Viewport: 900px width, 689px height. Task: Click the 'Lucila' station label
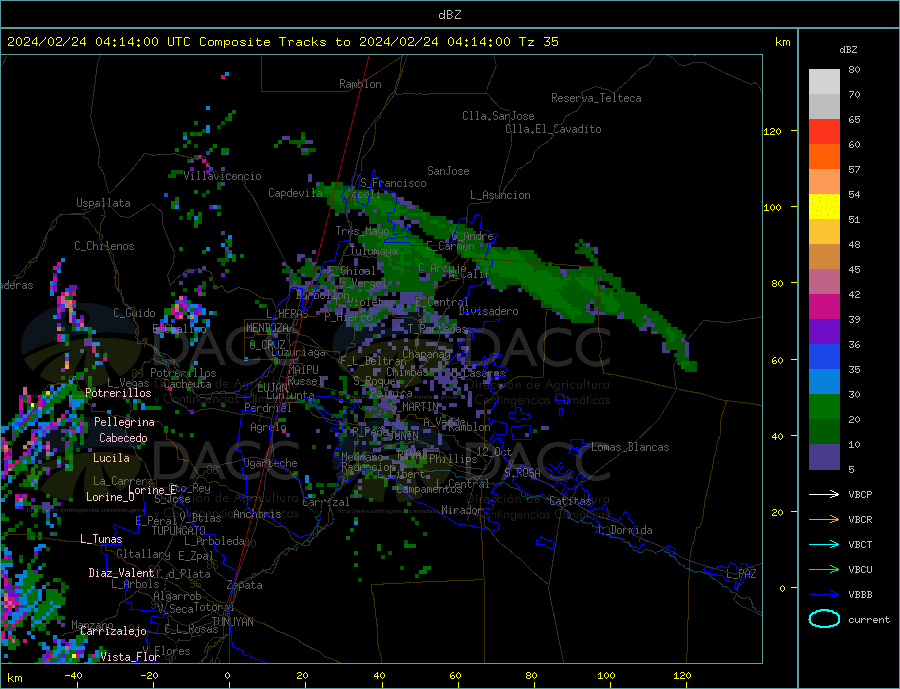pos(111,458)
